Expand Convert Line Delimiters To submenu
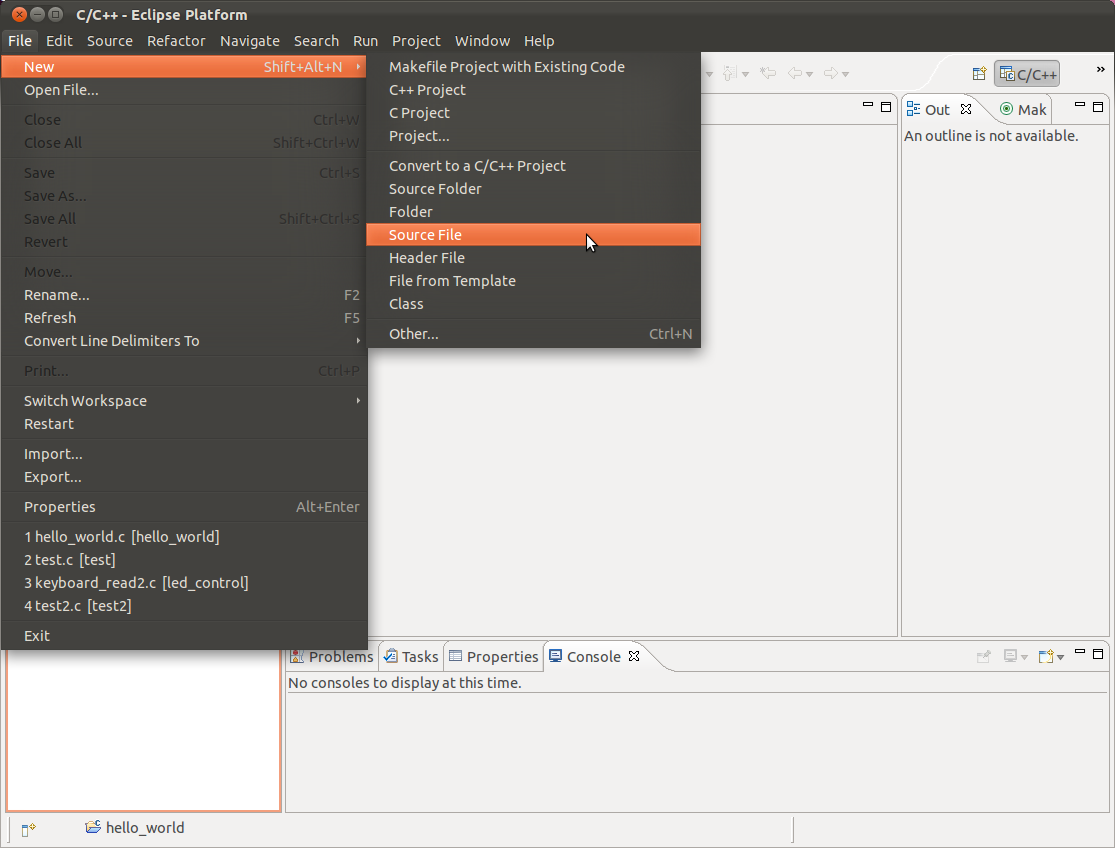 (x=183, y=341)
